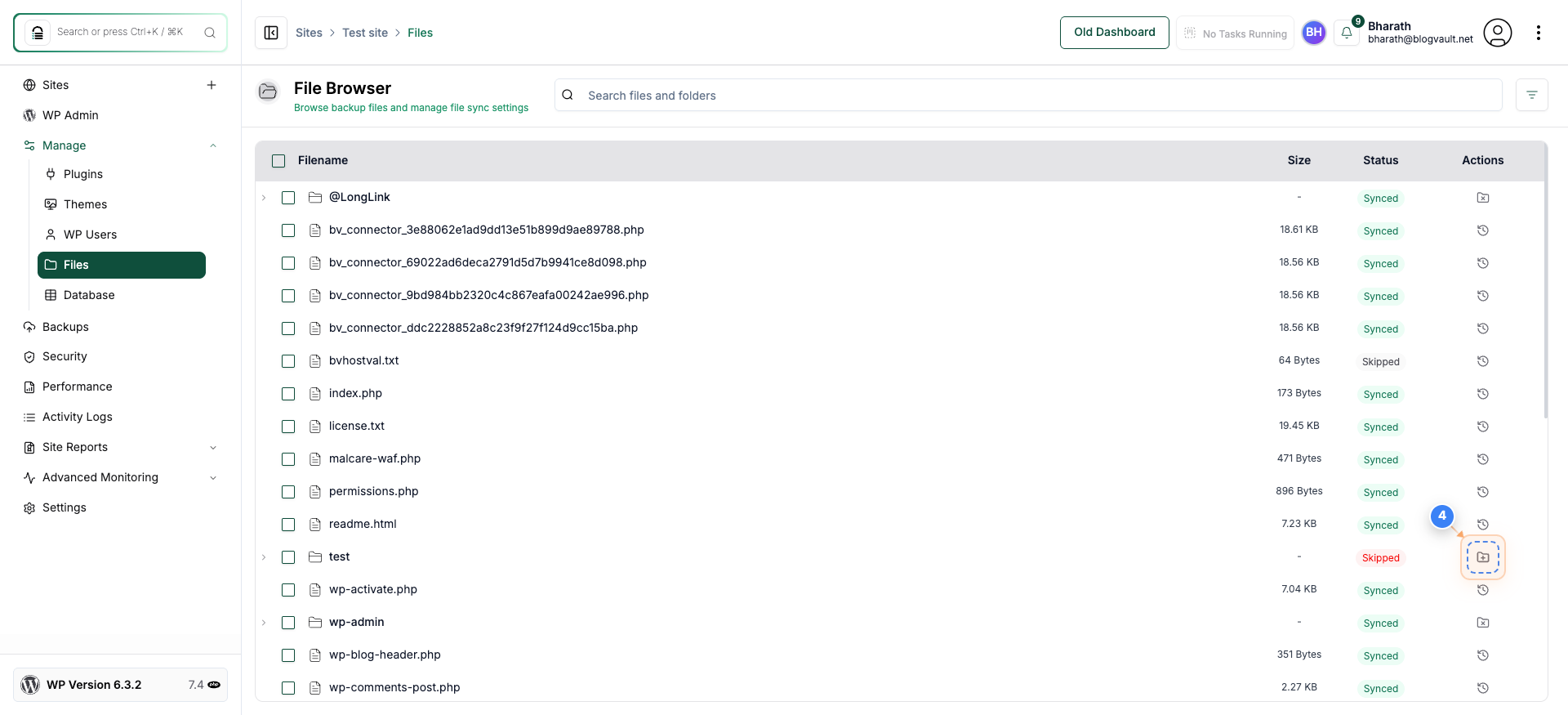The height and width of the screenshot is (715, 1568).
Task: Click the plus icon to add site
Action: pyautogui.click(x=212, y=85)
